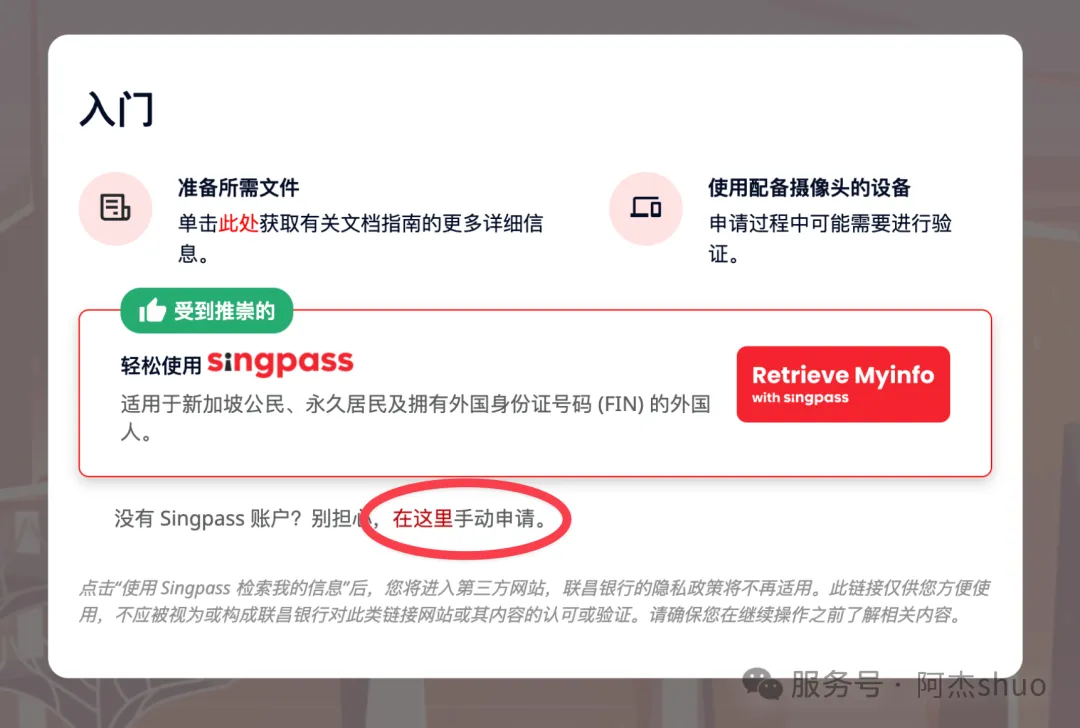Click the italic grey privacy disclaimer paragraph

pos(534,601)
